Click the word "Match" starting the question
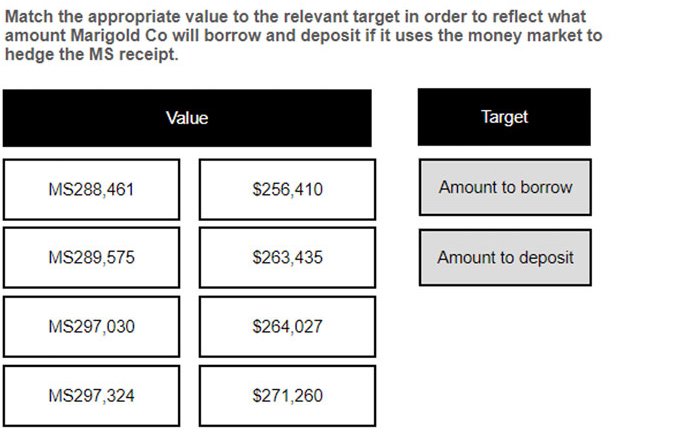The width and height of the screenshot is (700, 431). pyautogui.click(x=29, y=17)
